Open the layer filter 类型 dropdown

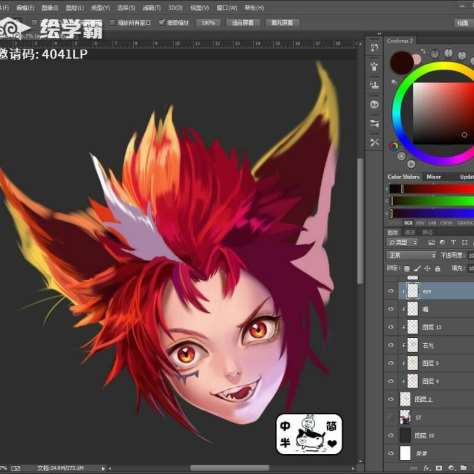403,243
